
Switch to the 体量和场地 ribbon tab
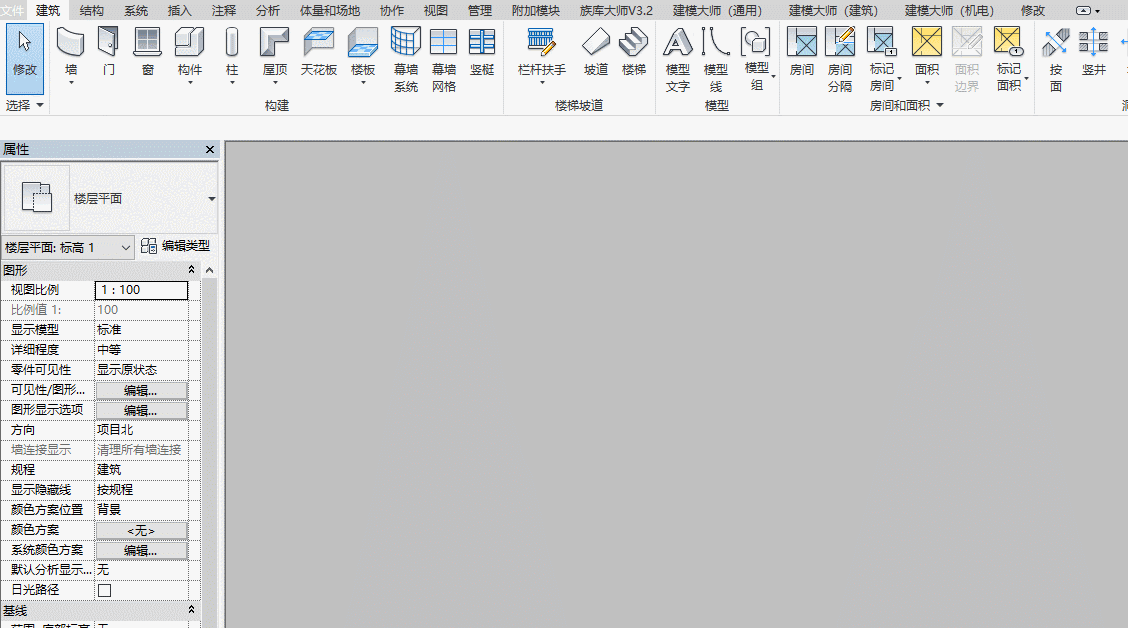[329, 10]
